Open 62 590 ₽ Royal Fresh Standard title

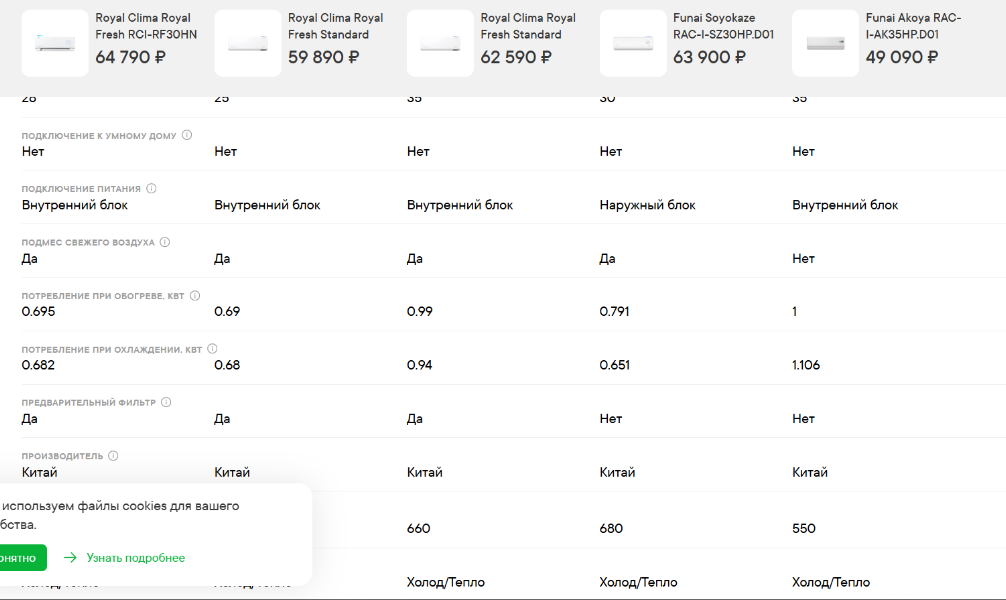click(x=528, y=26)
